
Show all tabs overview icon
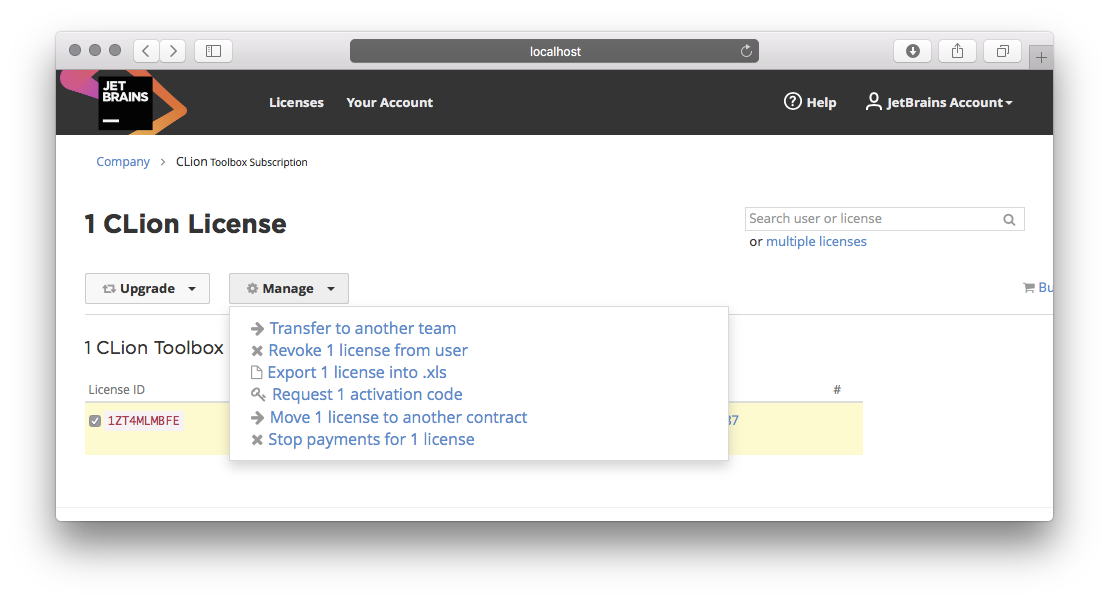click(1002, 51)
